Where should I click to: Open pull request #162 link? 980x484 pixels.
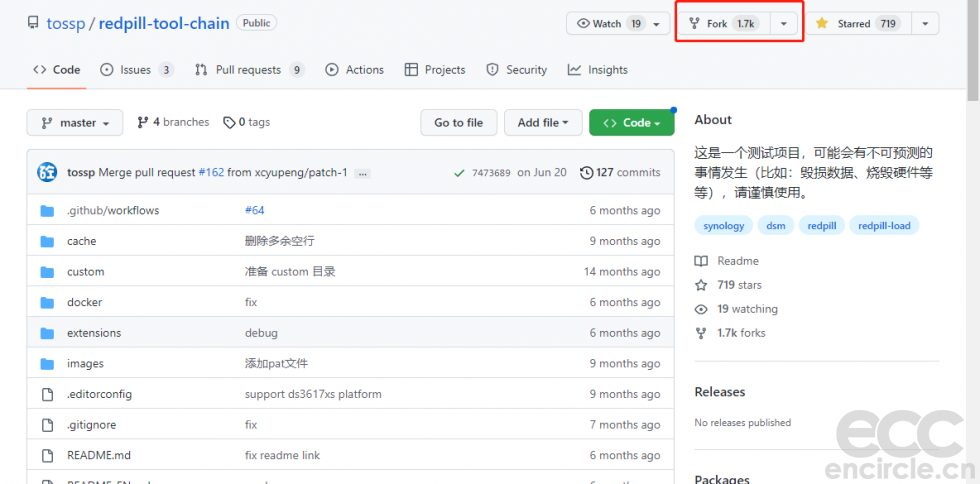pos(211,173)
